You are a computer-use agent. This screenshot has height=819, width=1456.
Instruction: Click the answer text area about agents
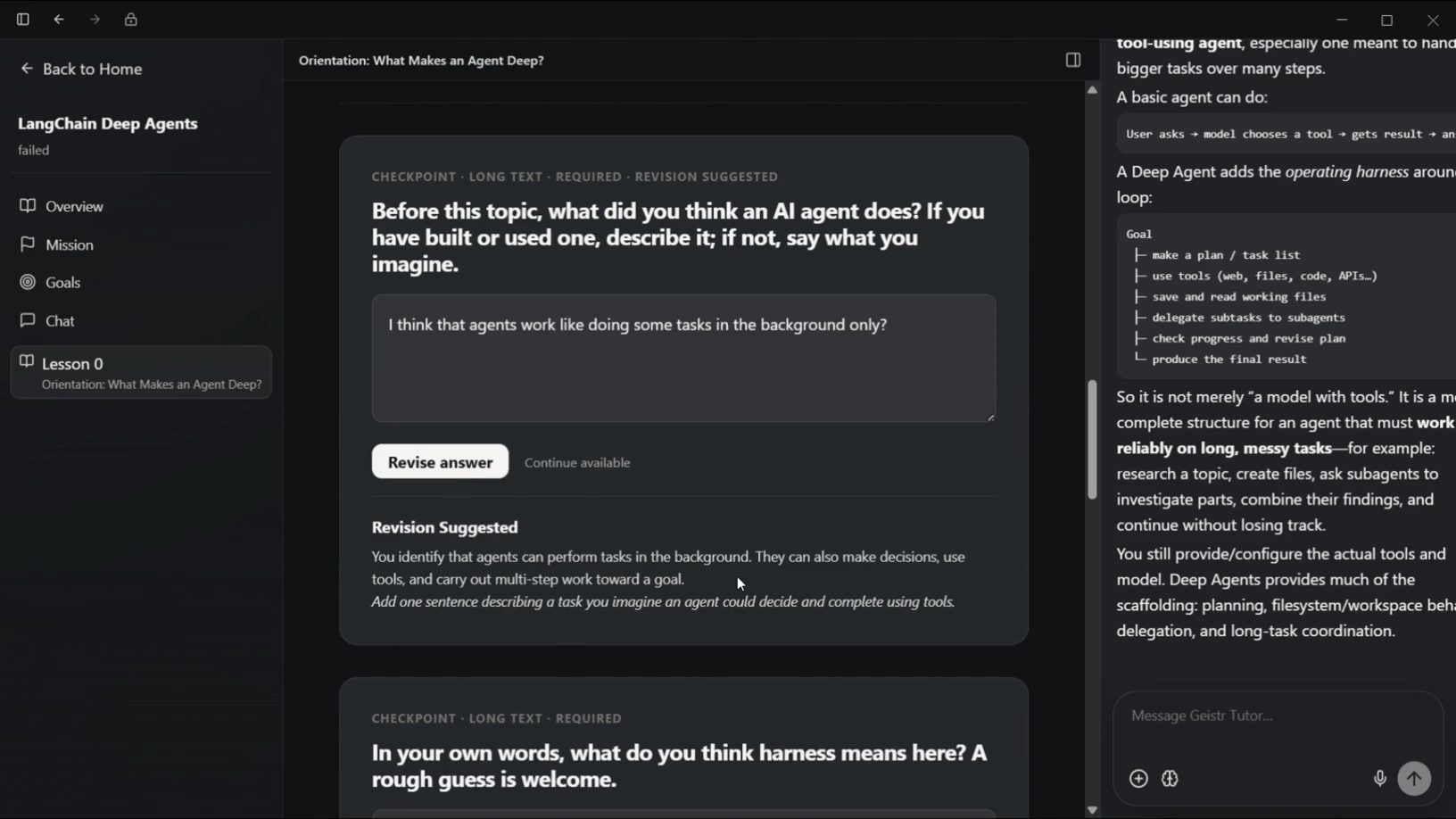(683, 358)
